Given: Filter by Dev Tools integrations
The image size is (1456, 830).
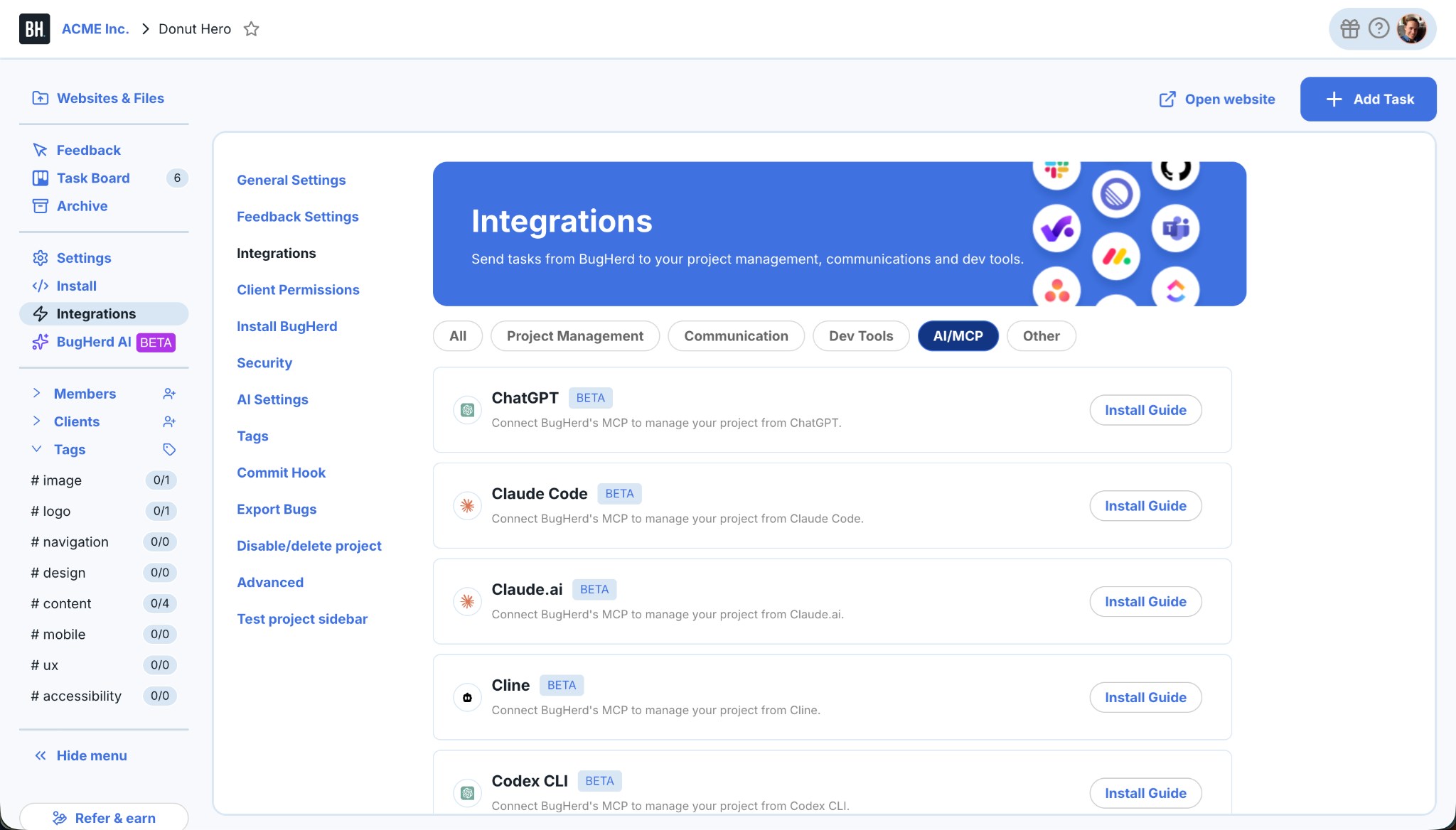Looking at the screenshot, I should pyautogui.click(x=861, y=336).
